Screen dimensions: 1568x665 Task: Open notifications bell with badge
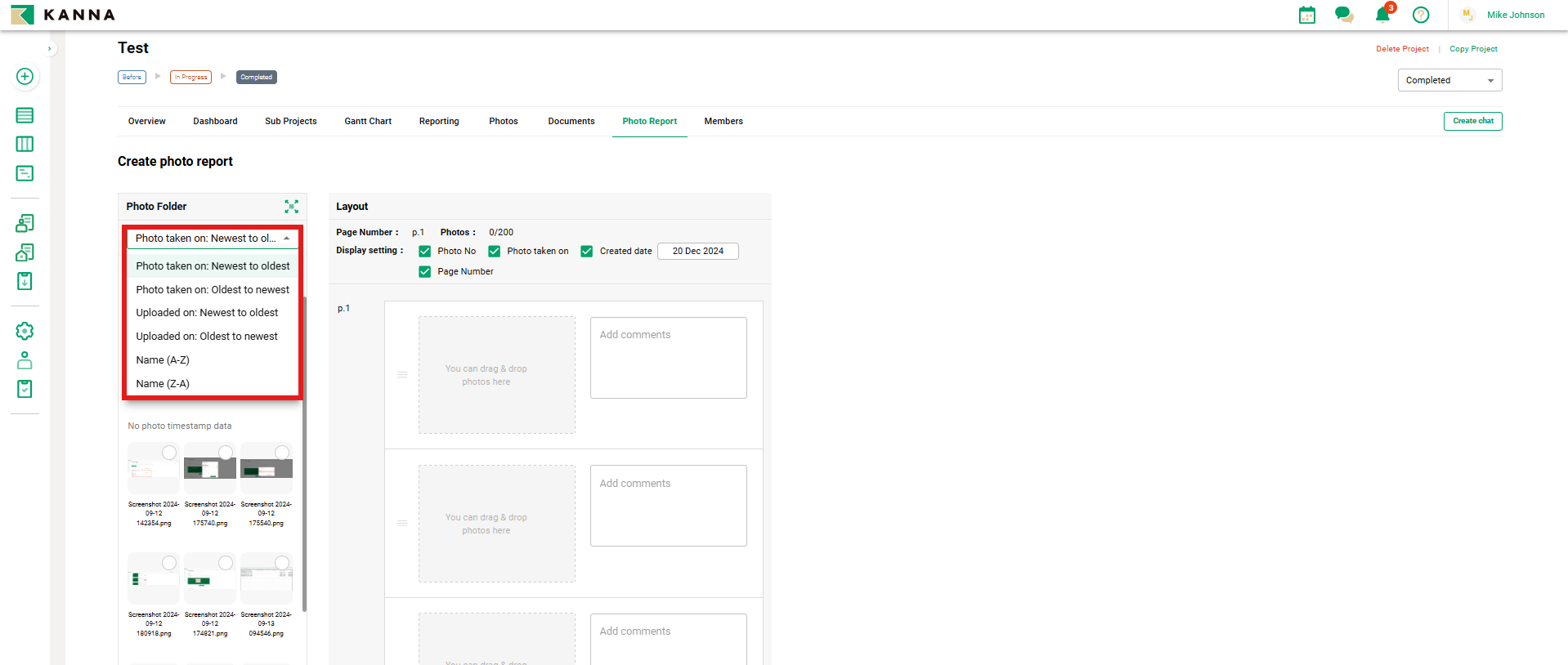(x=1382, y=15)
